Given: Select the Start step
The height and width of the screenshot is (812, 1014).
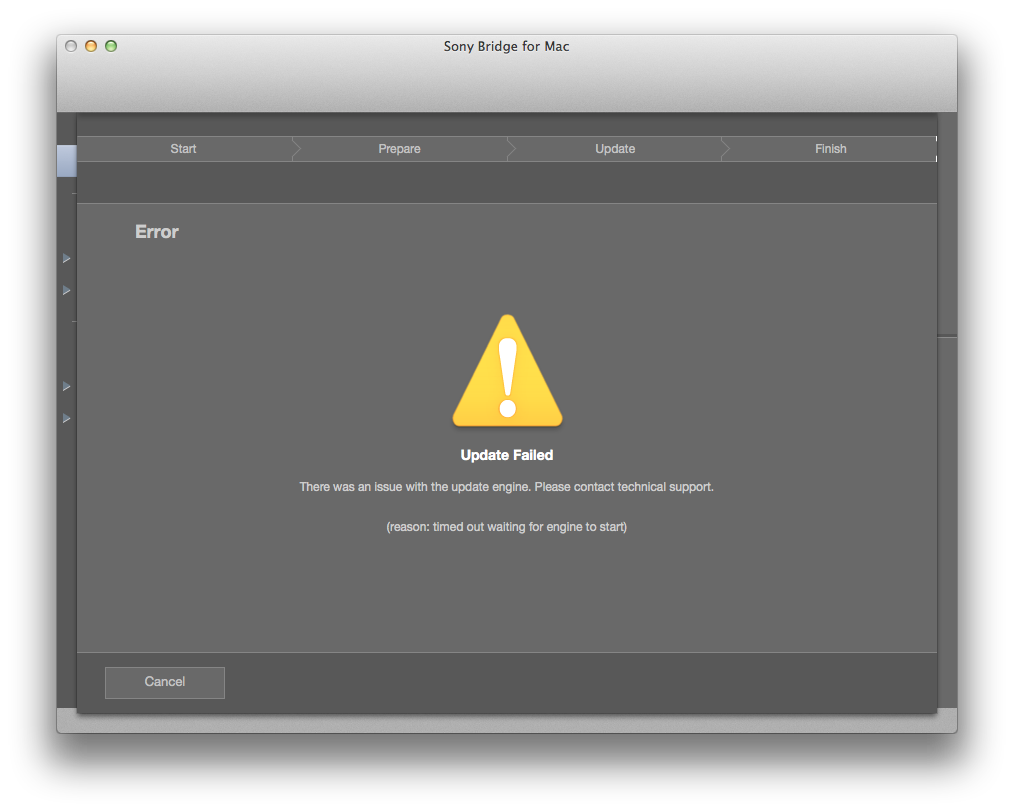Looking at the screenshot, I should tap(184, 149).
